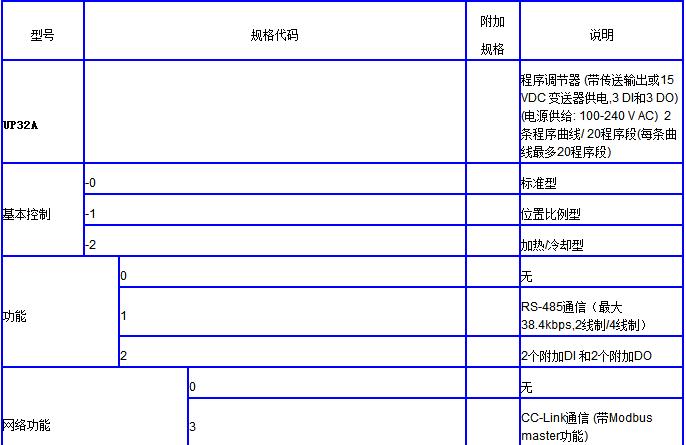Click 无 in the 功能 section
Screen dimensions: 686x445
click(x=526, y=277)
